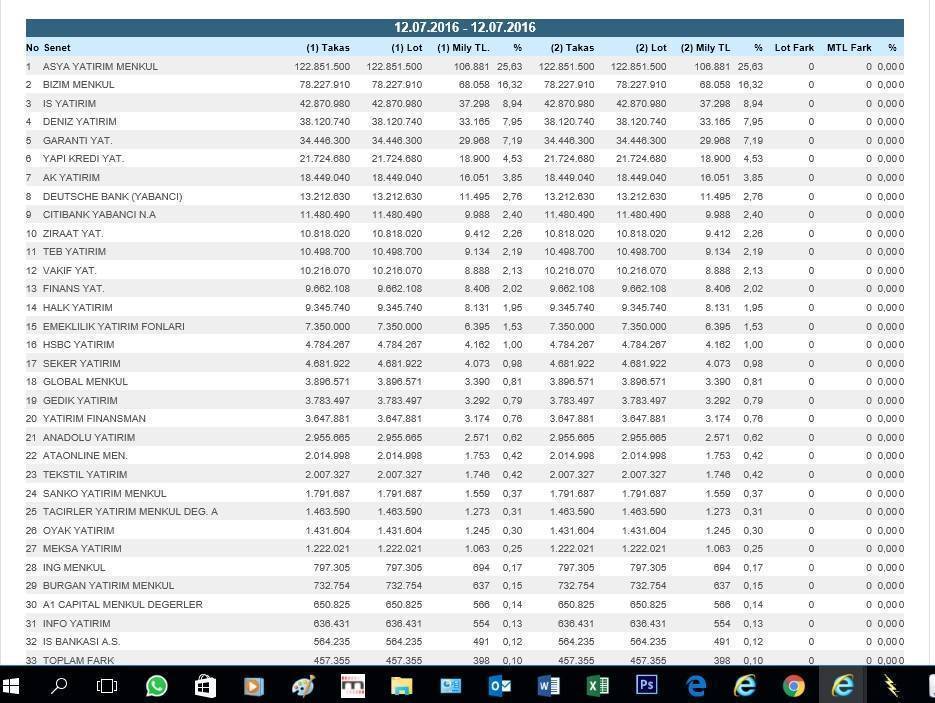This screenshot has width=935, height=703.
Task: Open Task View from the taskbar
Action: [107, 686]
